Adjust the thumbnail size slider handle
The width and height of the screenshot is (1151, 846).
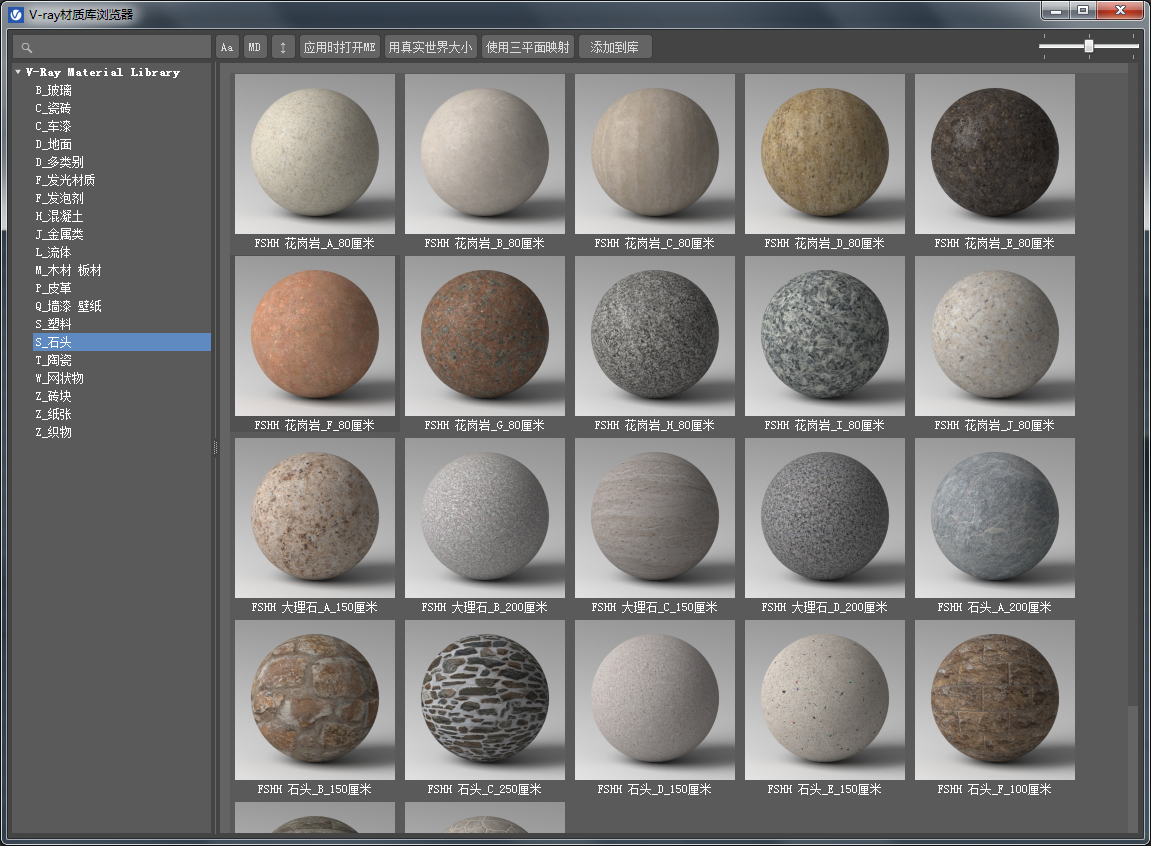click(1089, 46)
